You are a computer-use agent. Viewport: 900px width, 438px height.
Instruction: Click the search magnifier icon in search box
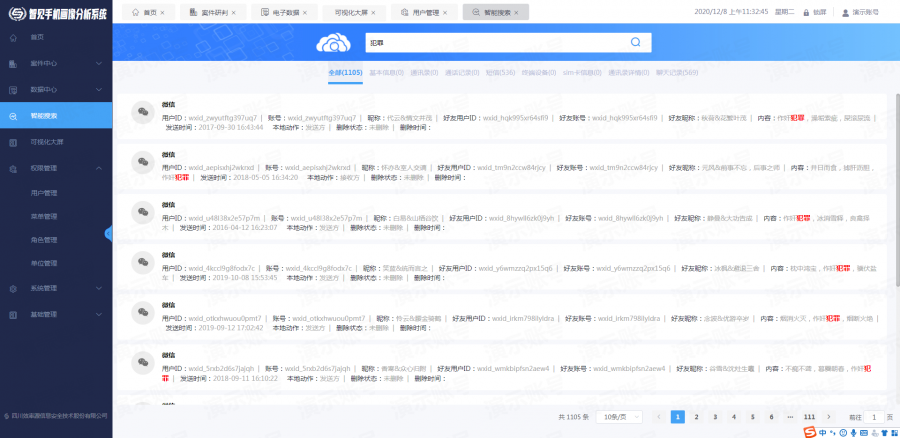click(x=635, y=42)
